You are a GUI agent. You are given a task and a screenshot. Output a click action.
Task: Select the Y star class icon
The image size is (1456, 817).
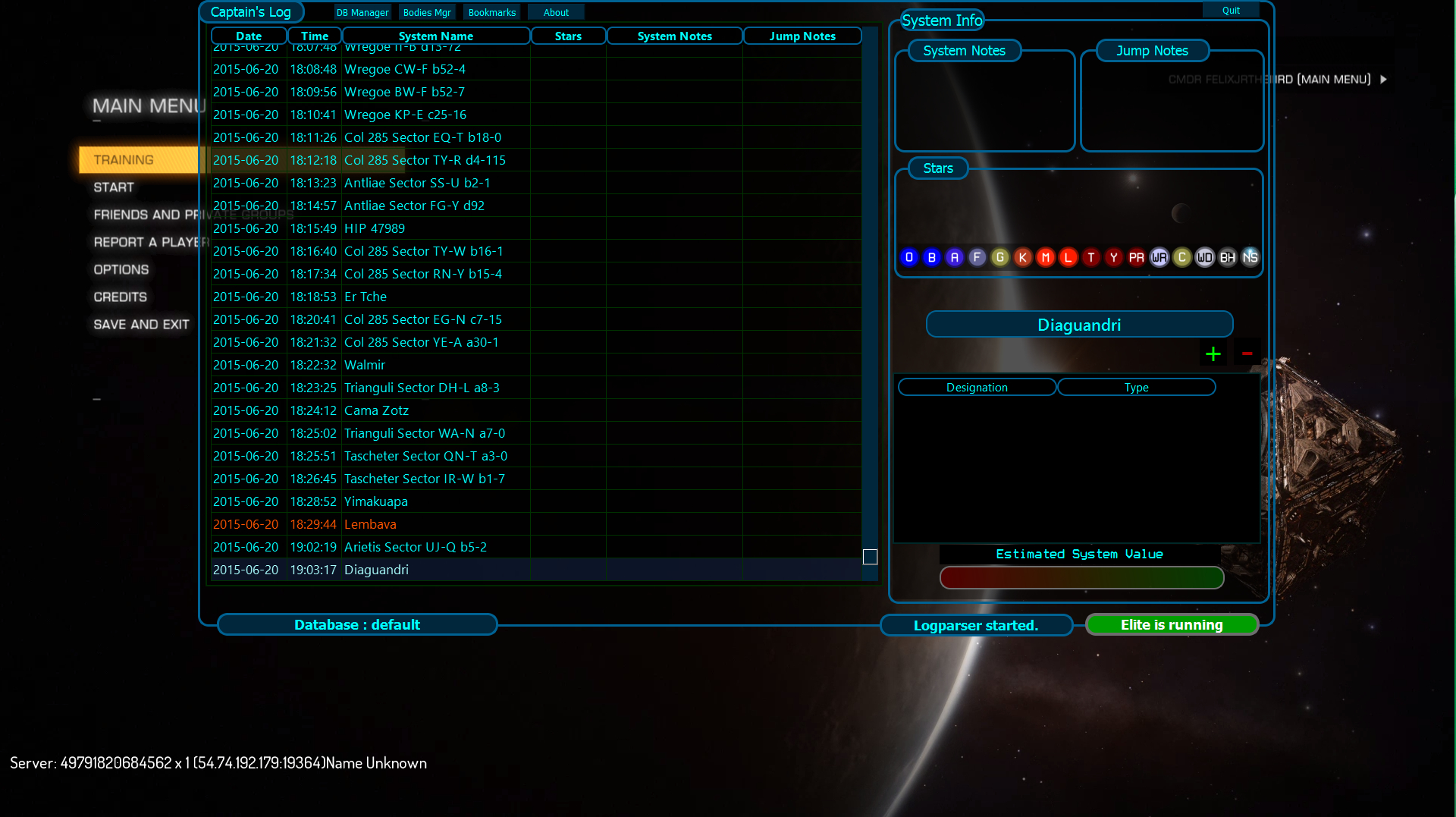(1114, 258)
